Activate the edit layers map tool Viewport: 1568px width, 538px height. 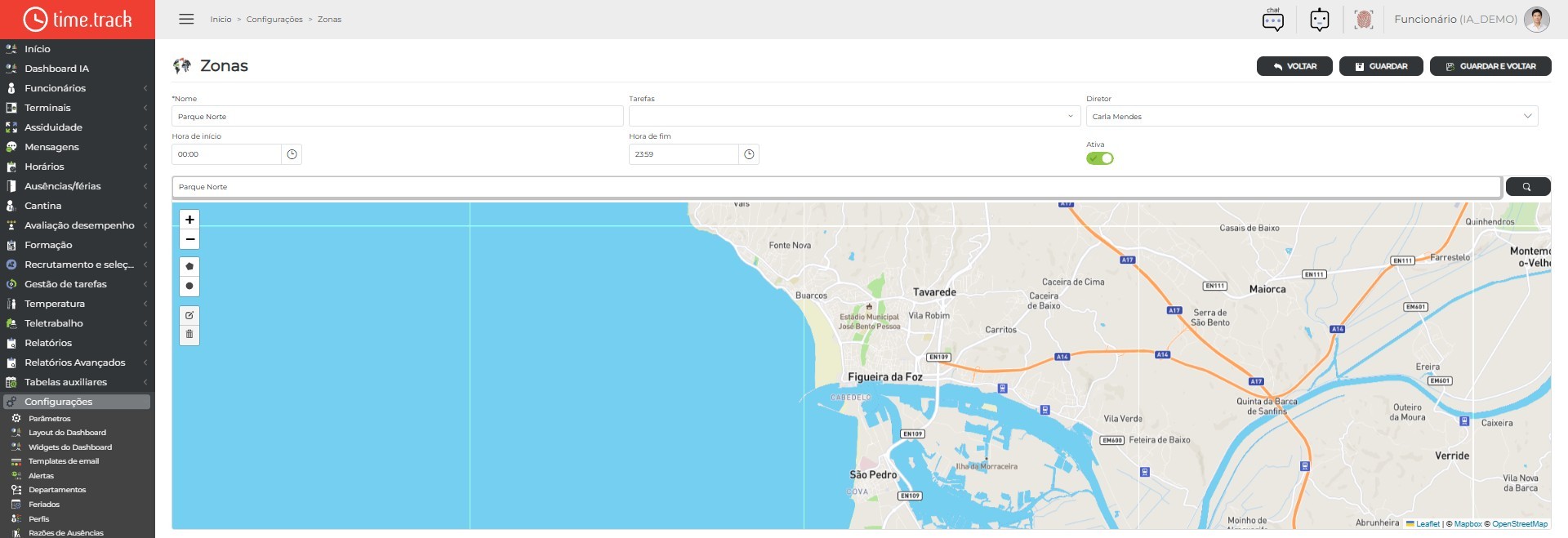(189, 315)
